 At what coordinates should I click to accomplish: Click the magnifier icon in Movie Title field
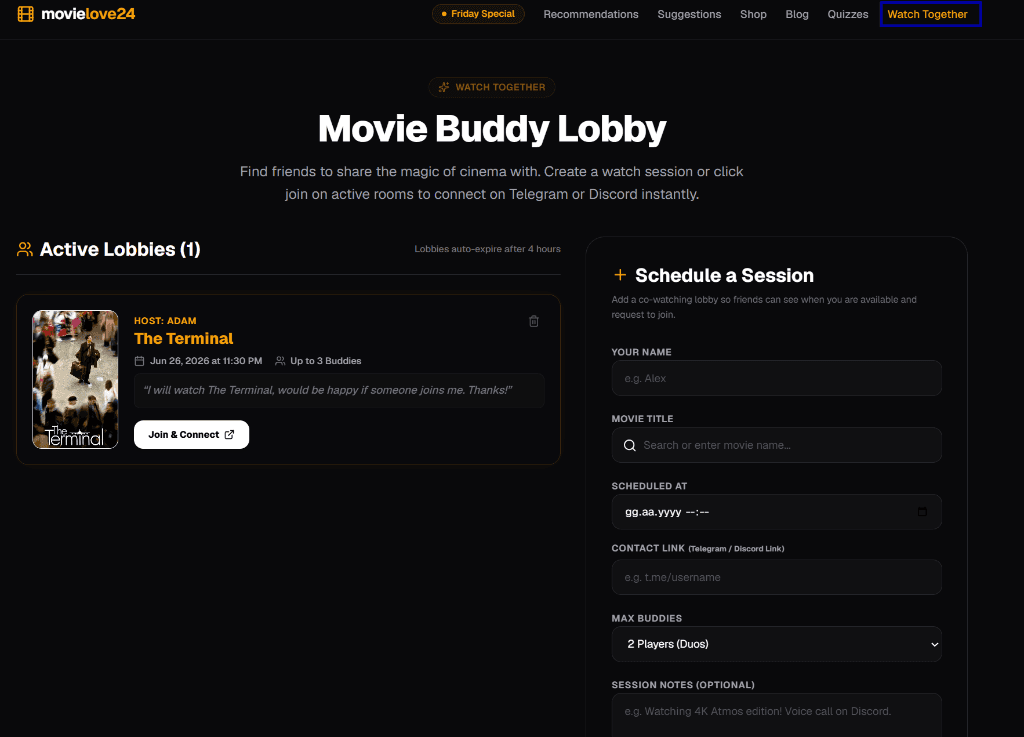click(x=630, y=445)
